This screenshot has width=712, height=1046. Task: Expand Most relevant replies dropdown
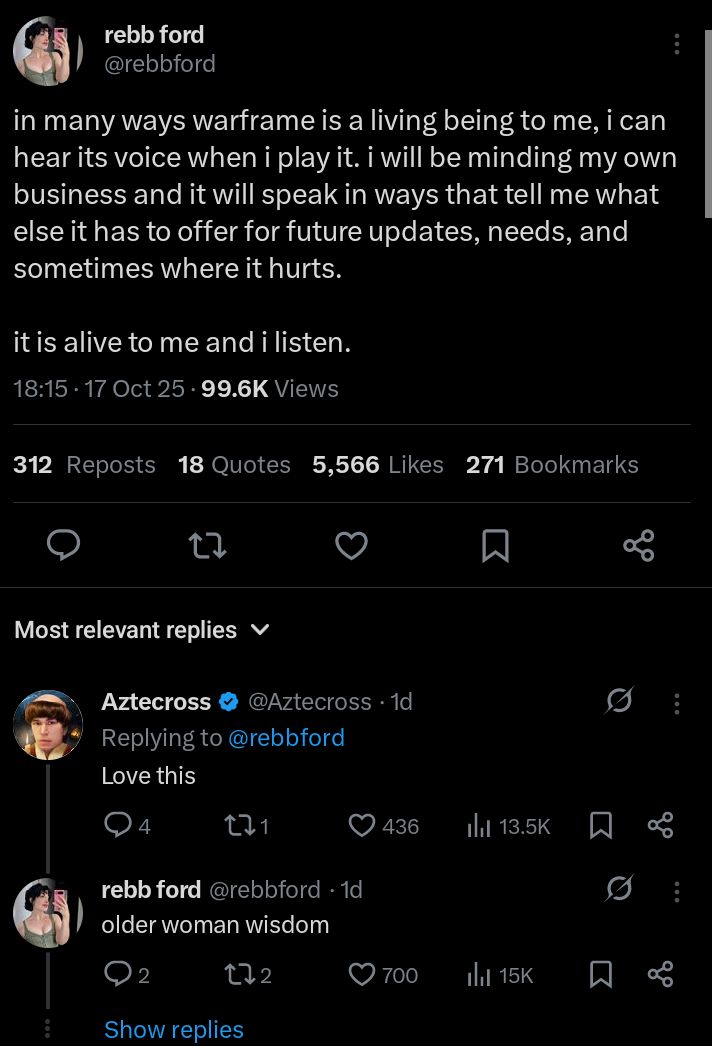coord(258,630)
